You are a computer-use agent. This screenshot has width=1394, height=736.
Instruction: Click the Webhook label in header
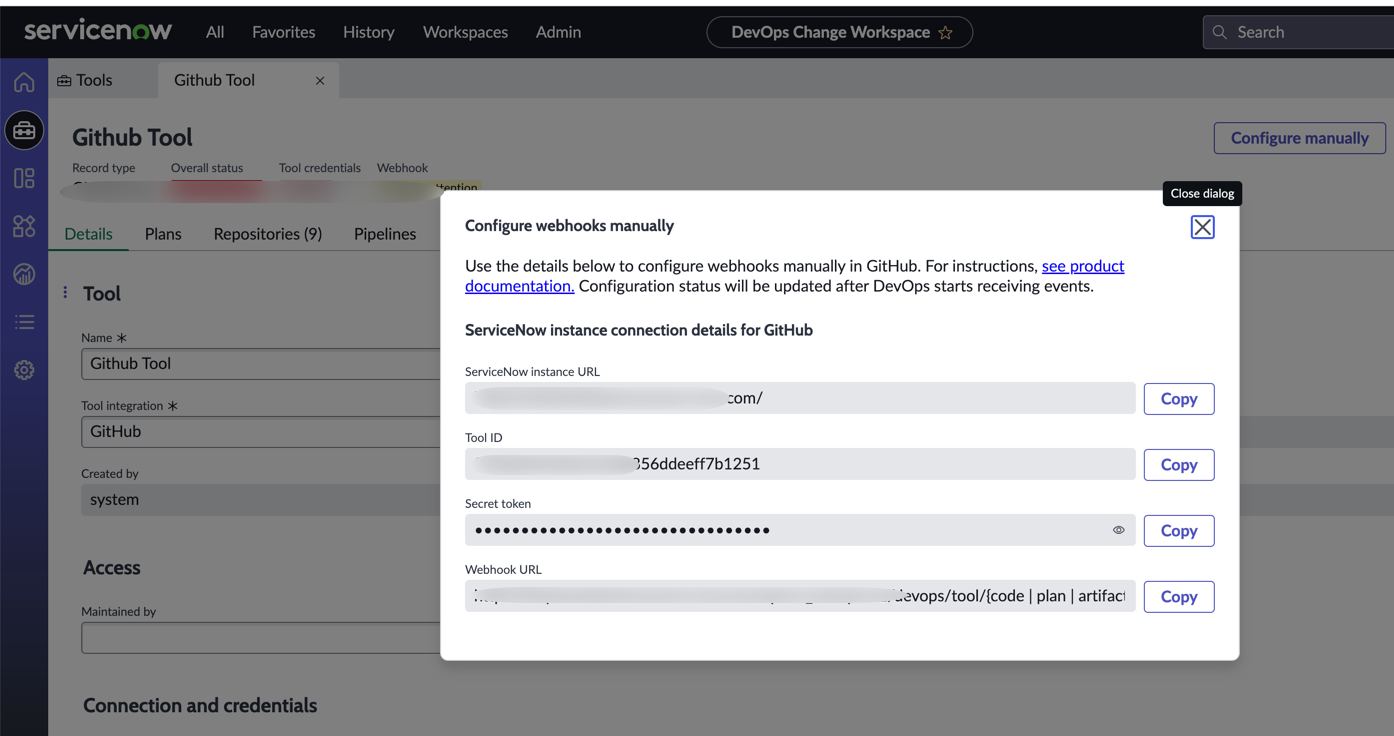click(x=402, y=168)
